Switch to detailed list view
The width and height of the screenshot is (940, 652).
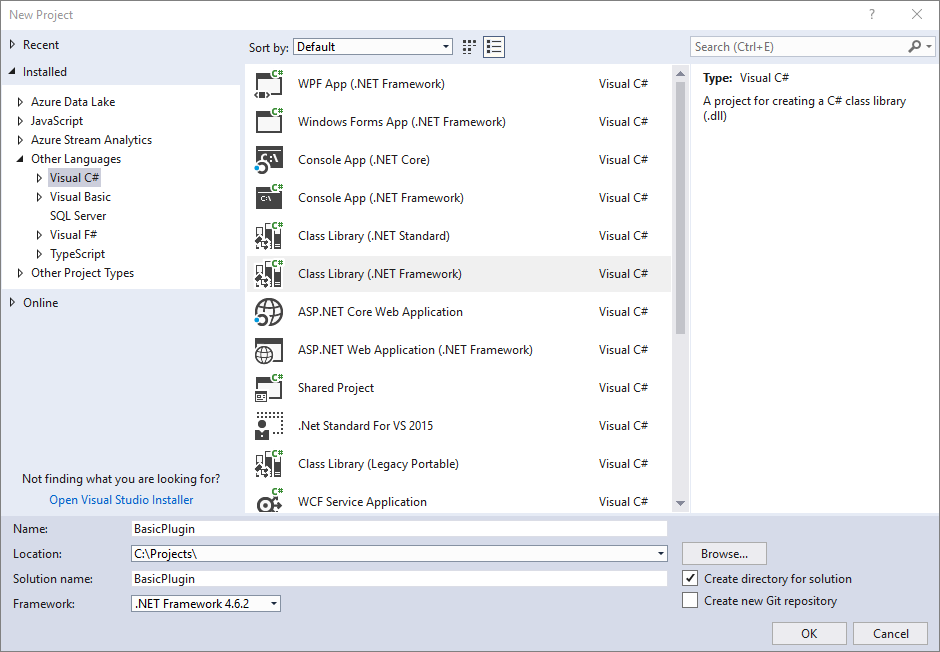[493, 46]
